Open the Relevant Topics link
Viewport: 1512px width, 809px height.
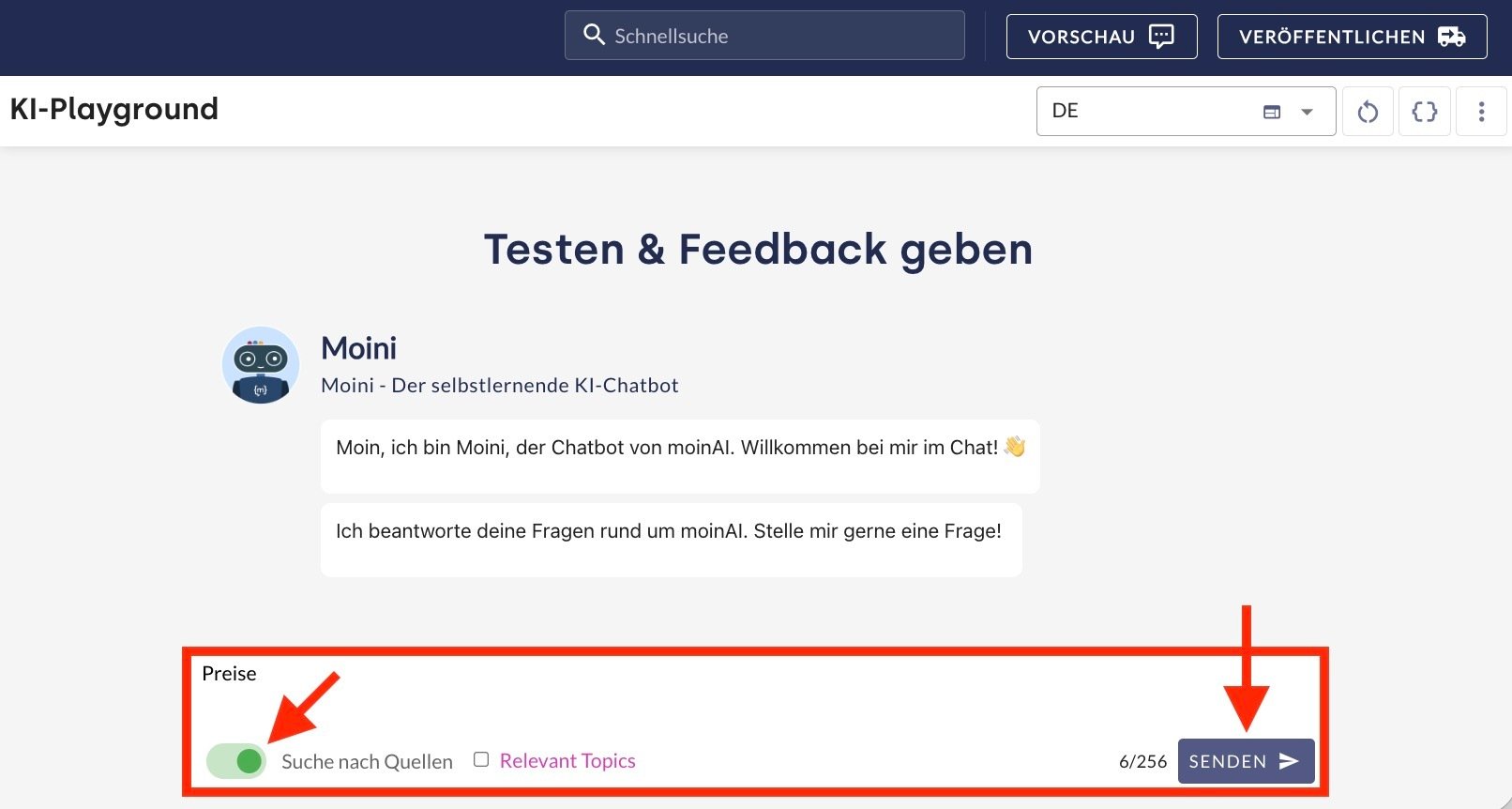coord(567,761)
